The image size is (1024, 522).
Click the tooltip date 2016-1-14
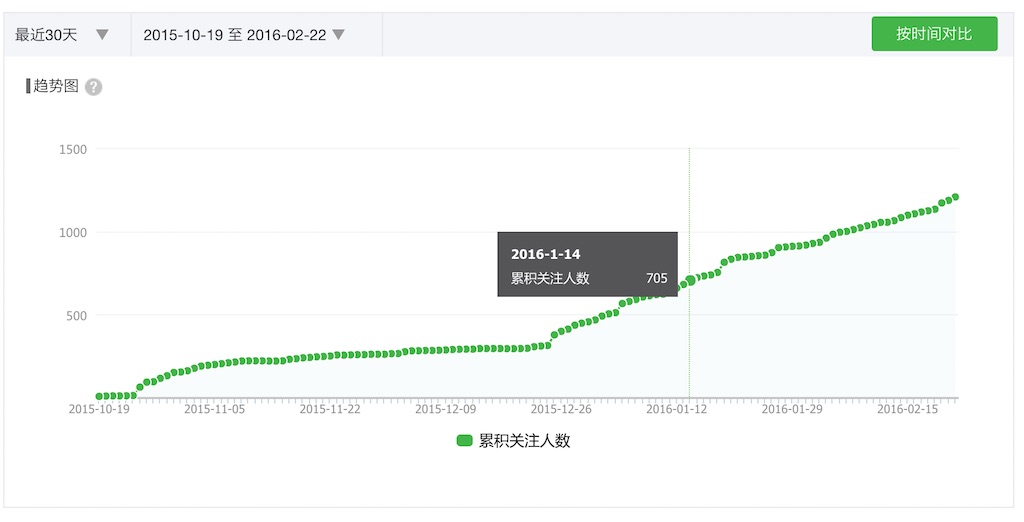coord(545,254)
